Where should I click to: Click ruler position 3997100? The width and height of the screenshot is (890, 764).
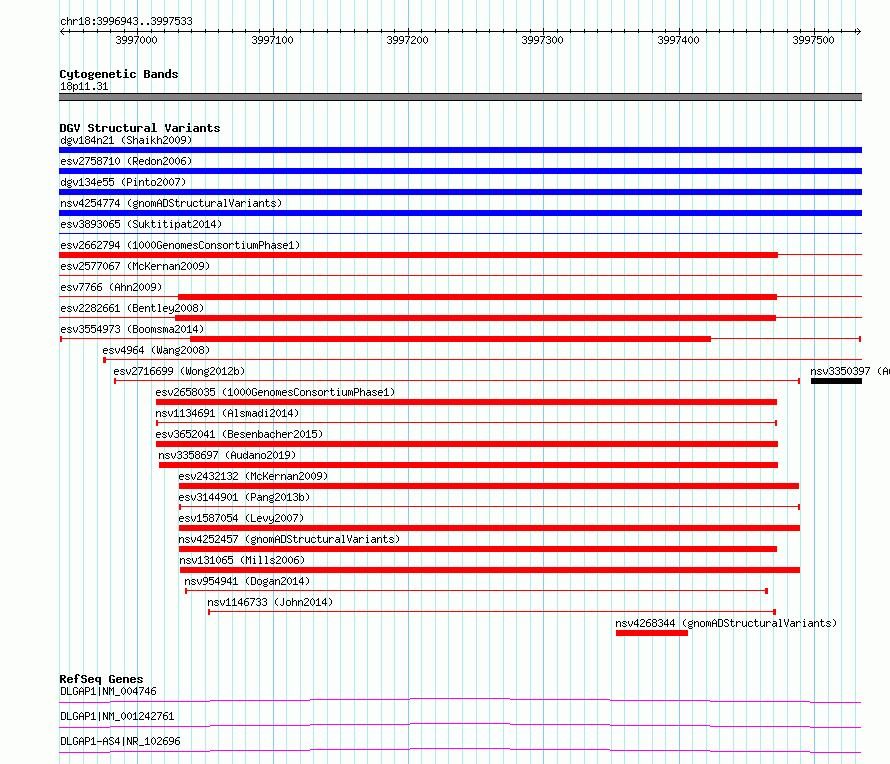[x=272, y=40]
